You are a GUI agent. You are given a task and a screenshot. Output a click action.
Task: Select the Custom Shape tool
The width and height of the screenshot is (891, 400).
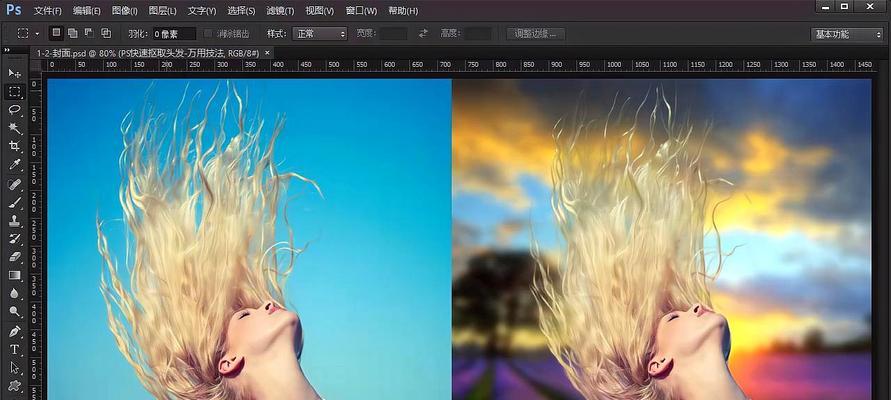(x=15, y=385)
